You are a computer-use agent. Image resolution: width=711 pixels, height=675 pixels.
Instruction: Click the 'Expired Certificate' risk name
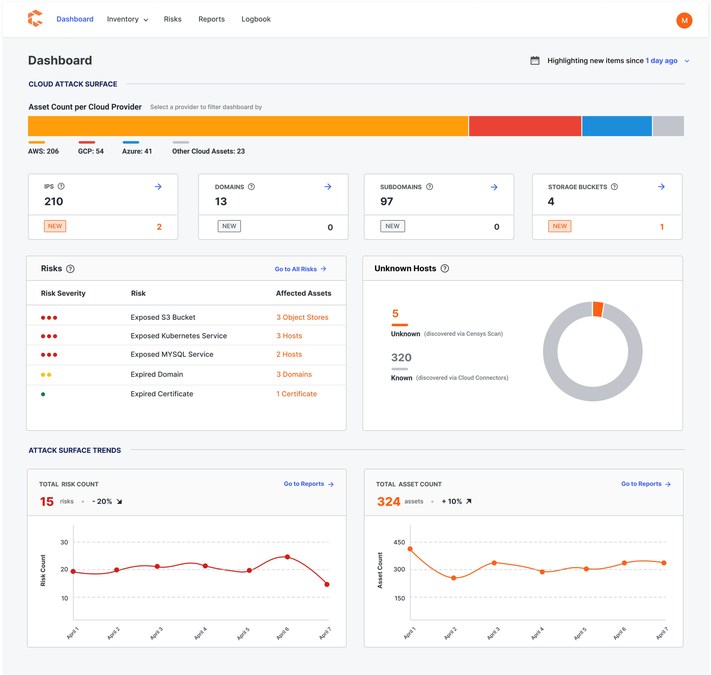(162, 394)
